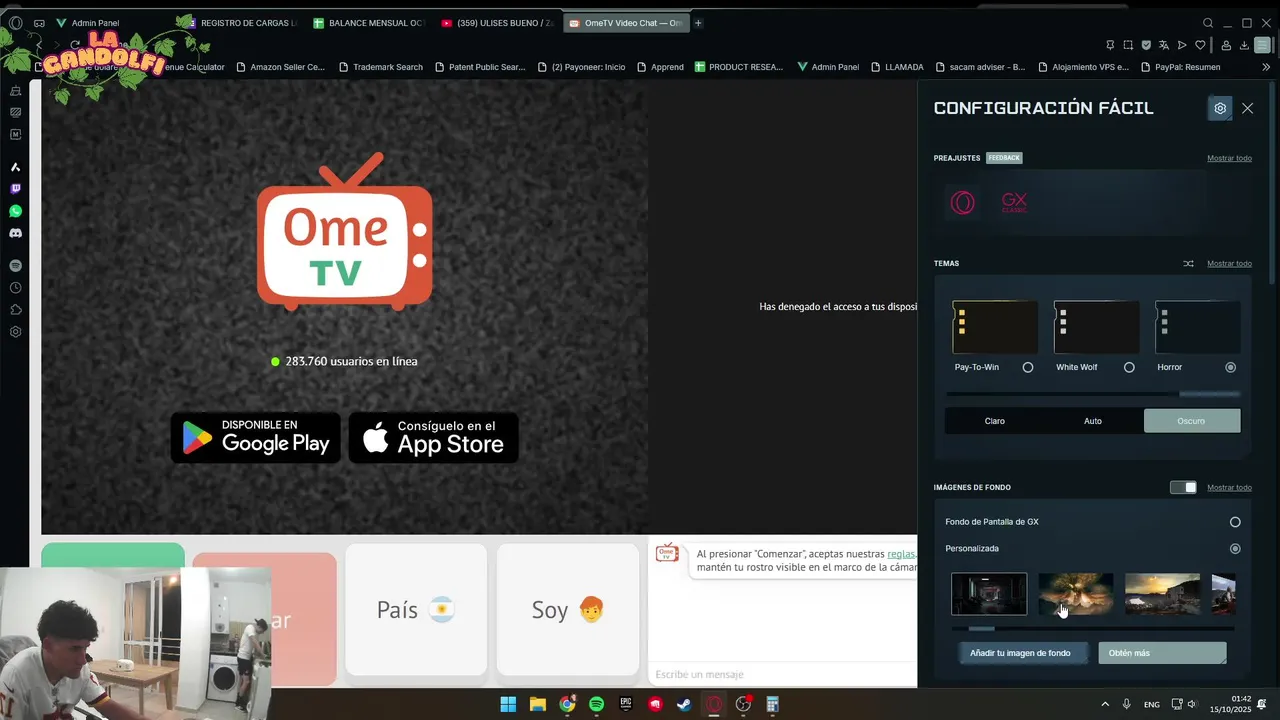Screen dimensions: 1280x720
Task: Click the pinboard pin icon
Action: (x=1110, y=45)
